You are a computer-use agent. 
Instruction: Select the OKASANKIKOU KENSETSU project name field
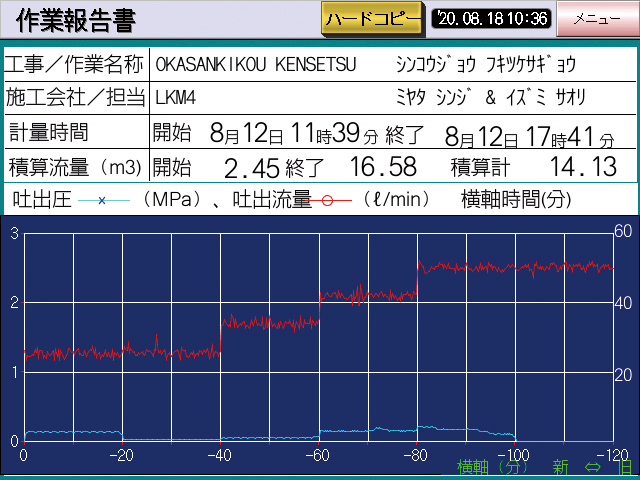point(251,64)
